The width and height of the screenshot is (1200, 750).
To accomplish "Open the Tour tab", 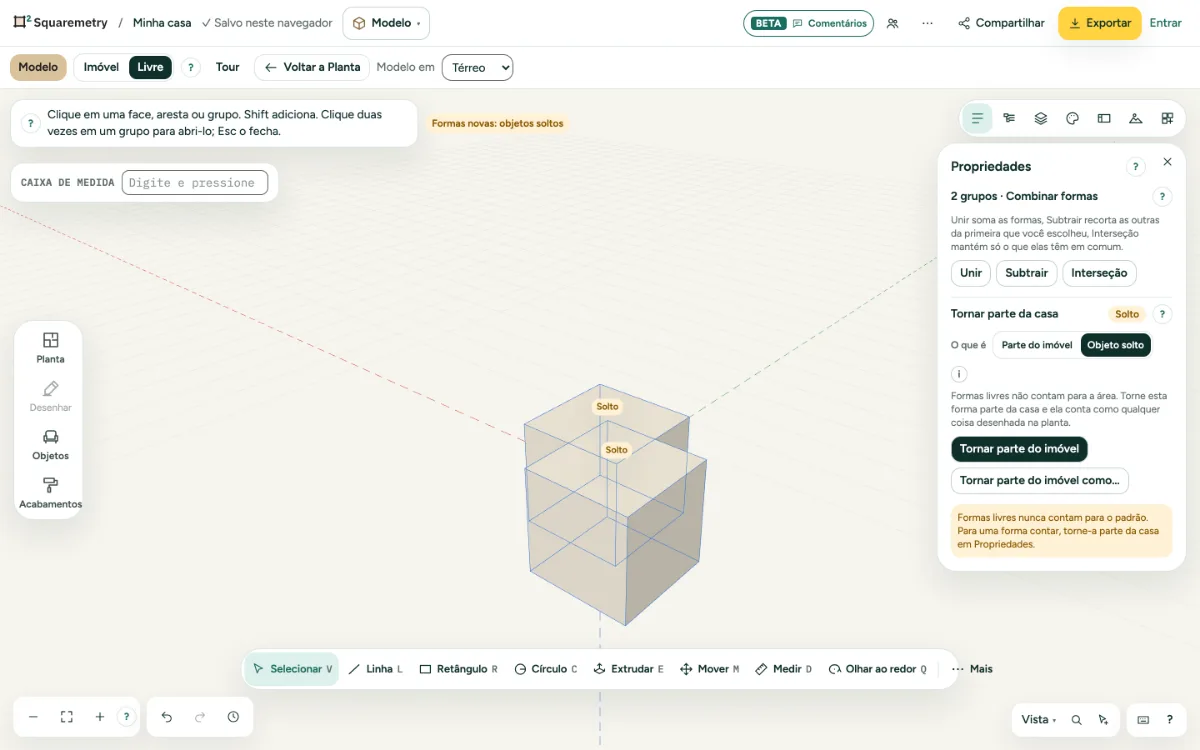I will click(x=228, y=67).
